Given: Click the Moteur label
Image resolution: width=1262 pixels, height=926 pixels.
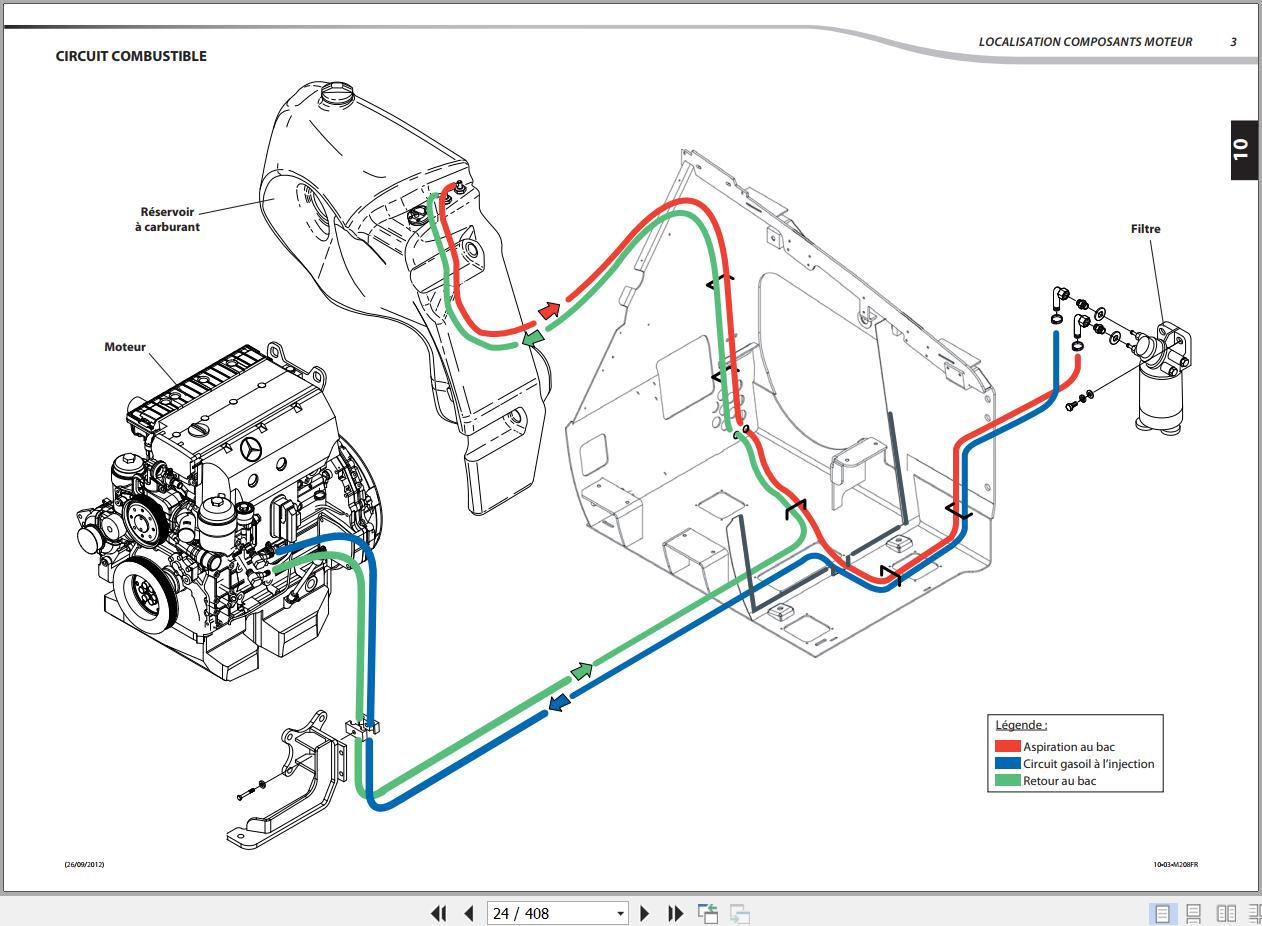Looking at the screenshot, I should click(x=125, y=347).
